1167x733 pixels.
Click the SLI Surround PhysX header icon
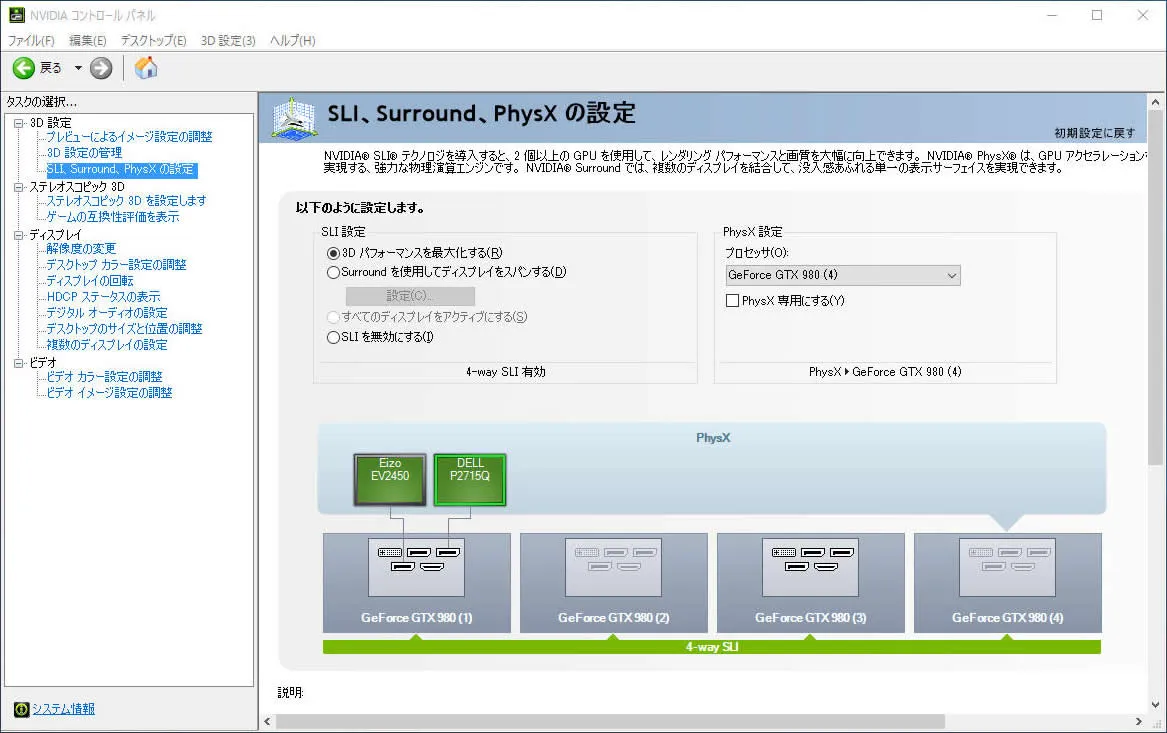pos(294,118)
